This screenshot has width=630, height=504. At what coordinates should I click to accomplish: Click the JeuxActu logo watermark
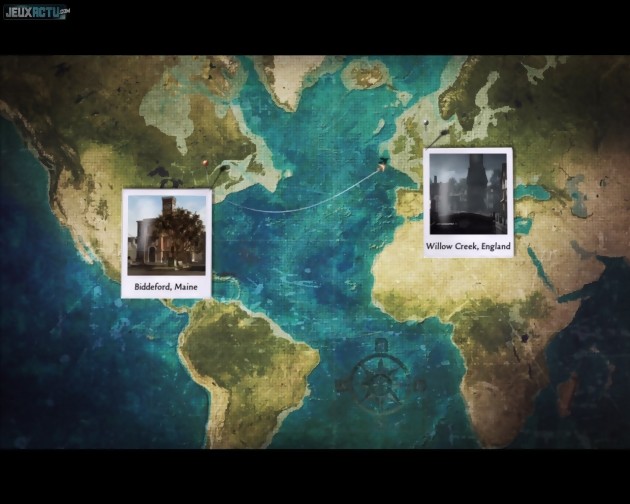pyautogui.click(x=37, y=13)
